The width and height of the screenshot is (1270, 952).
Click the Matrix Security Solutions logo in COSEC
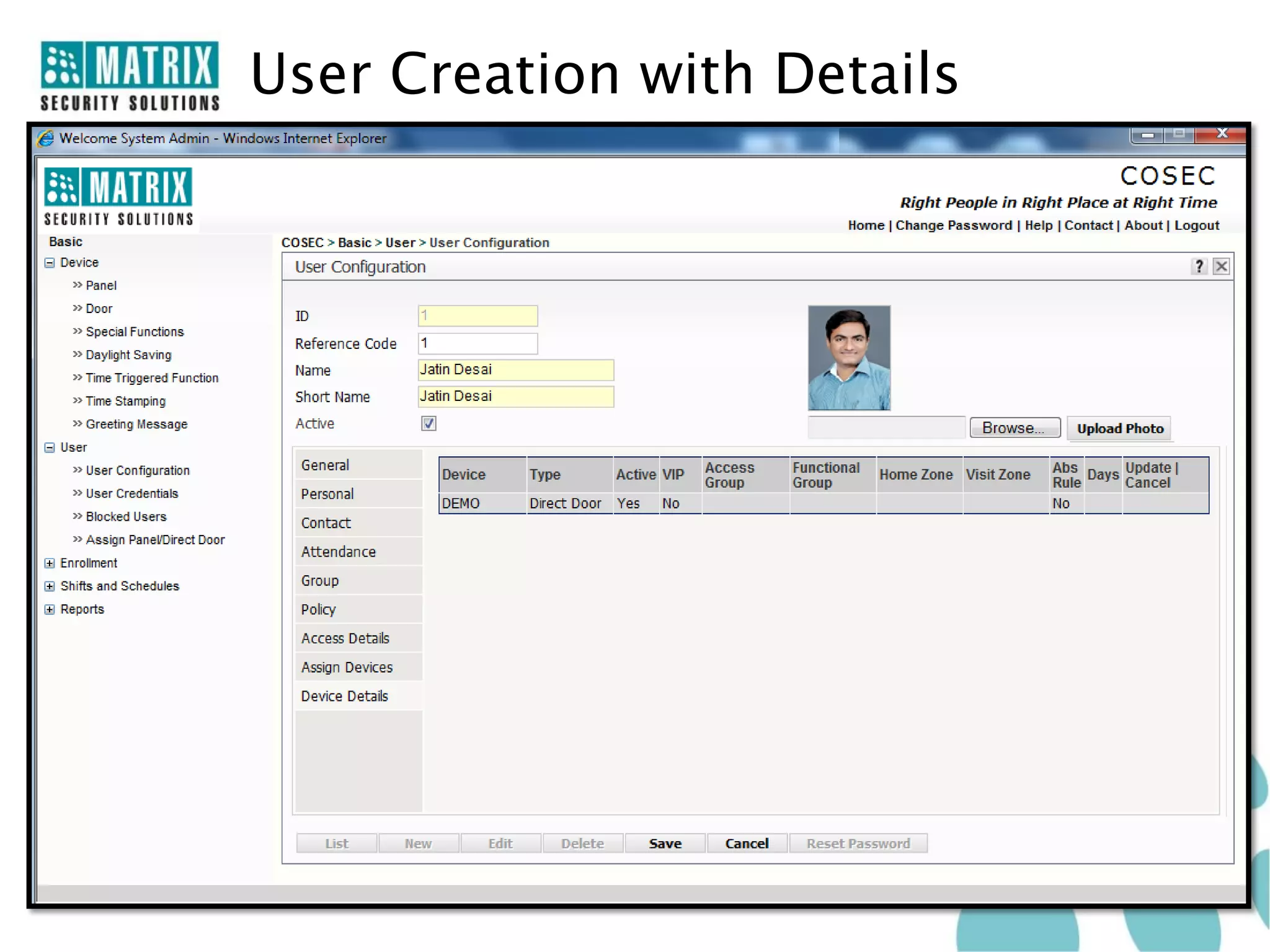(118, 196)
